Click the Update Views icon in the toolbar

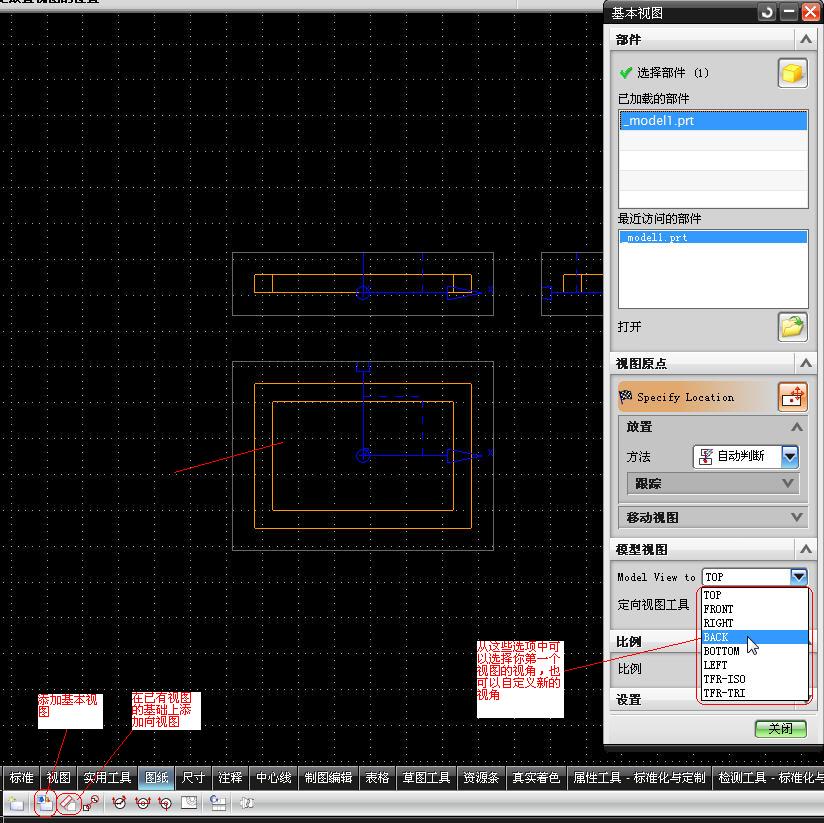tap(218, 803)
